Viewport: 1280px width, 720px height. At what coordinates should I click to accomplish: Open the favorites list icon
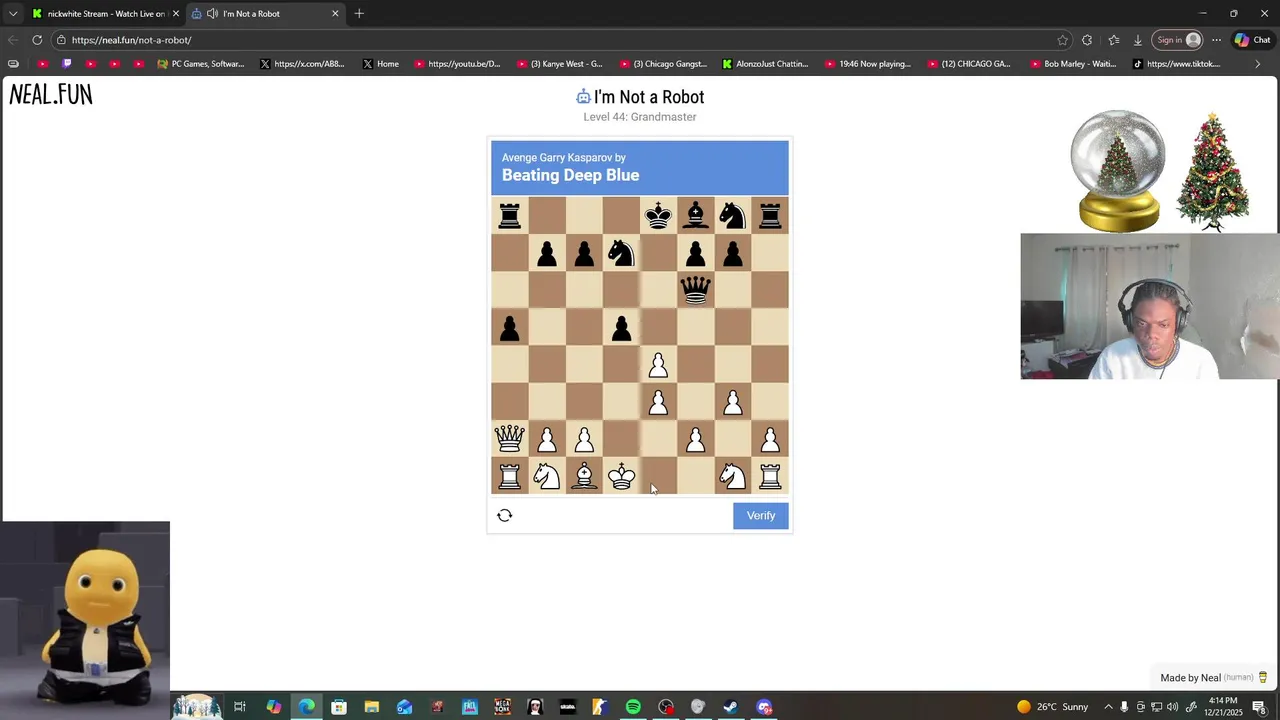click(x=1113, y=40)
